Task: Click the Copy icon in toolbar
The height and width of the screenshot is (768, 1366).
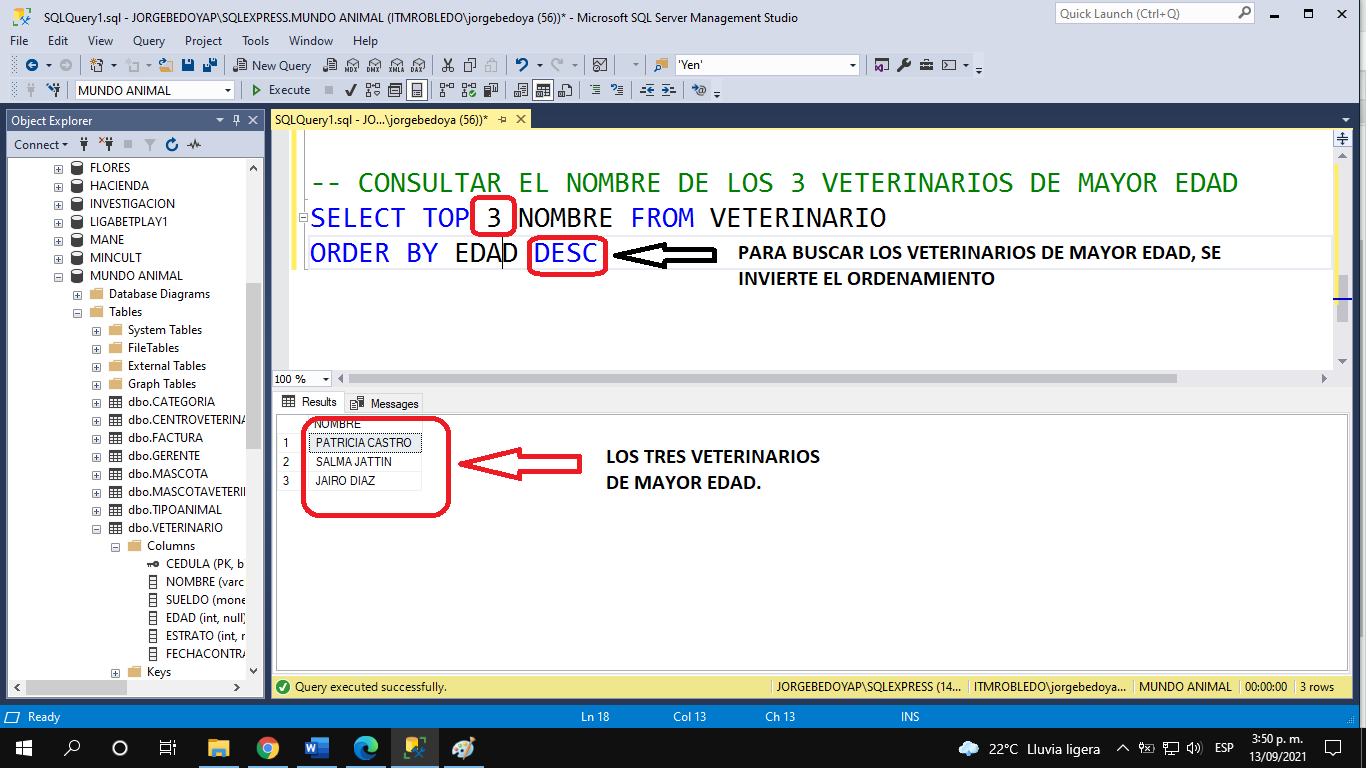Action: [x=469, y=65]
